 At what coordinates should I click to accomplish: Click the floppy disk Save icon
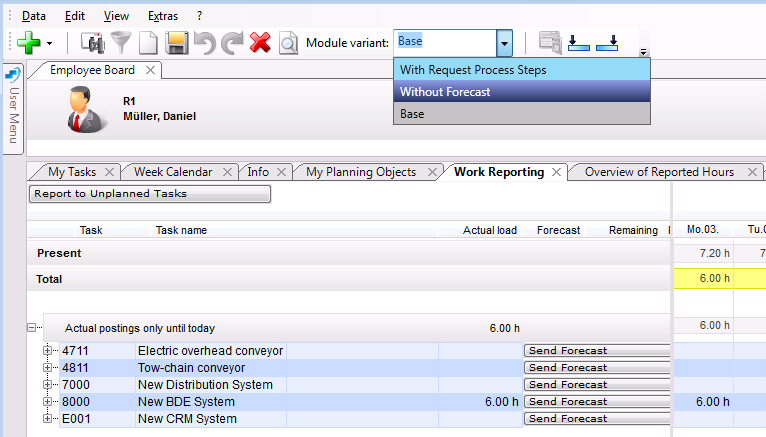177,43
